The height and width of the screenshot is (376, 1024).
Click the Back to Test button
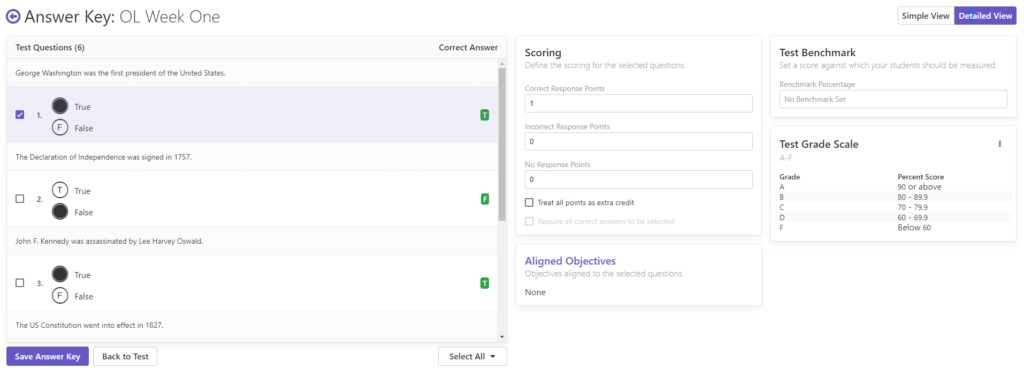[x=125, y=356]
